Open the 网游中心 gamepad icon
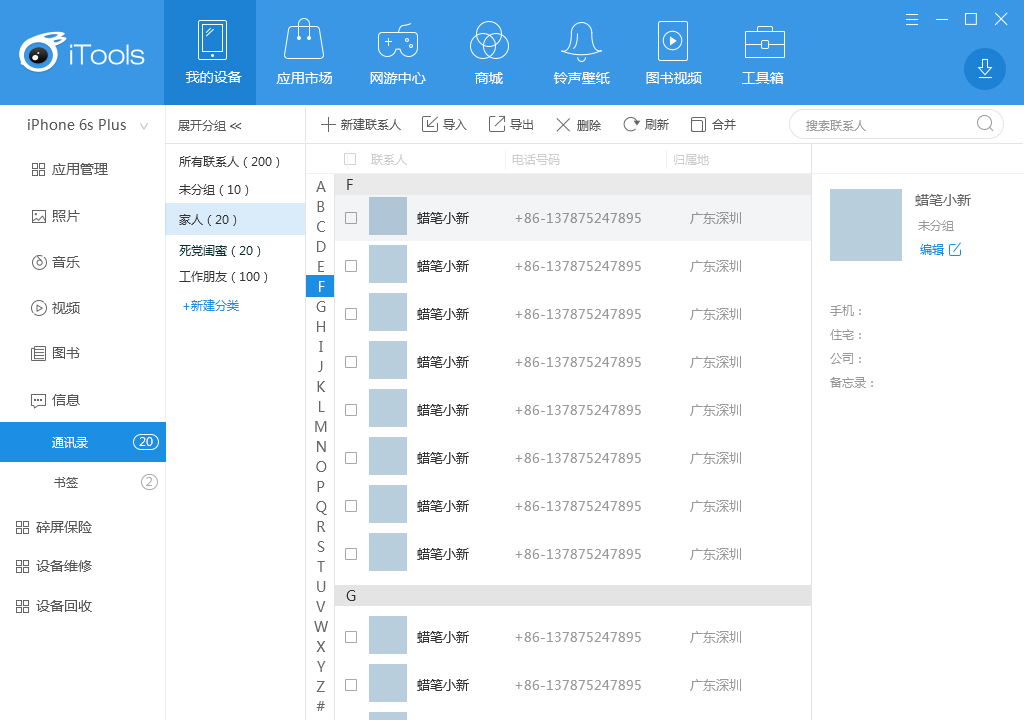The width and height of the screenshot is (1024, 720). point(397,41)
